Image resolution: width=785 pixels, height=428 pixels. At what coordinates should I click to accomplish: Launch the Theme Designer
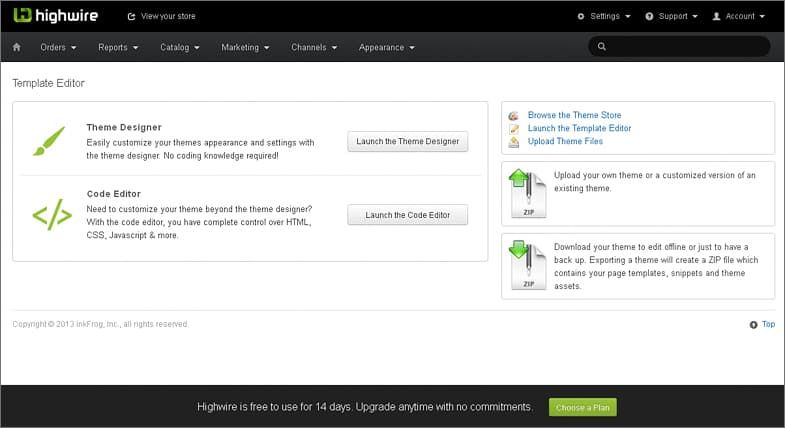pos(408,142)
